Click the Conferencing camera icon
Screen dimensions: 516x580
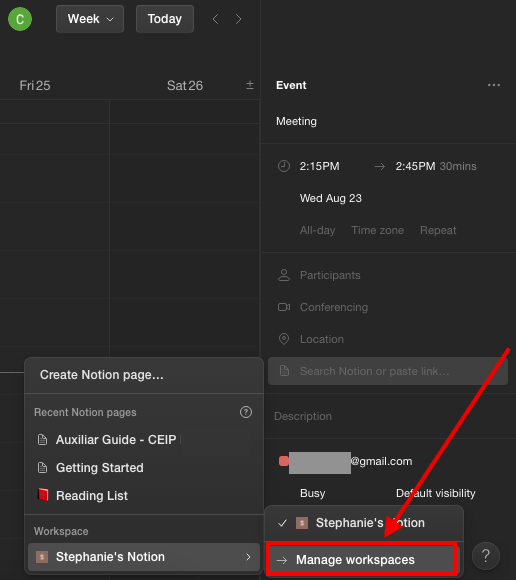284,307
